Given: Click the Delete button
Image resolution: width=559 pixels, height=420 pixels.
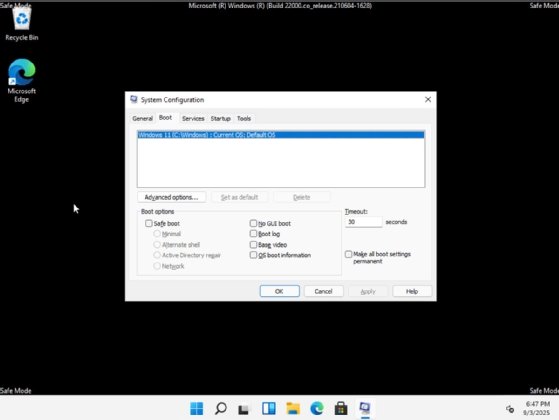Looking at the screenshot, I should (x=302, y=197).
